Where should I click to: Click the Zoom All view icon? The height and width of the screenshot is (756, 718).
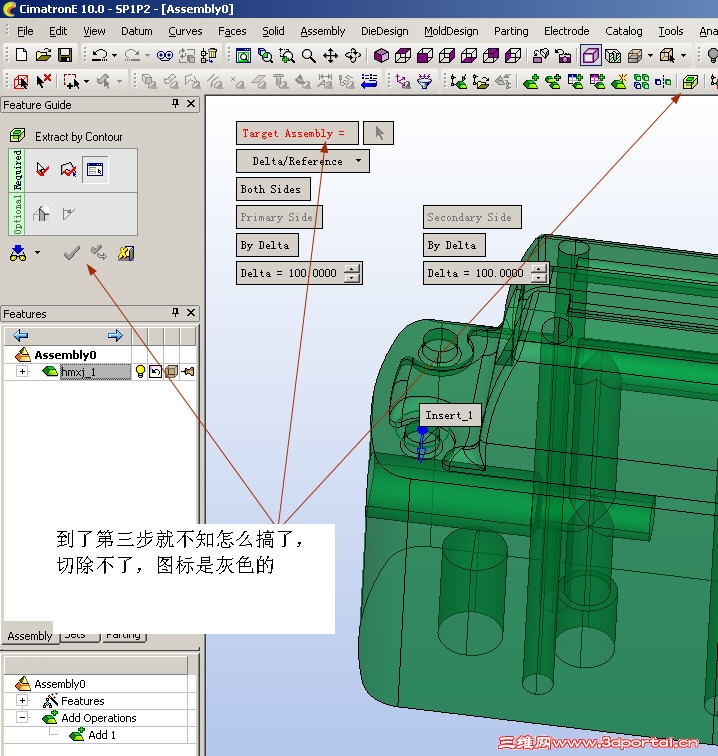(243, 56)
